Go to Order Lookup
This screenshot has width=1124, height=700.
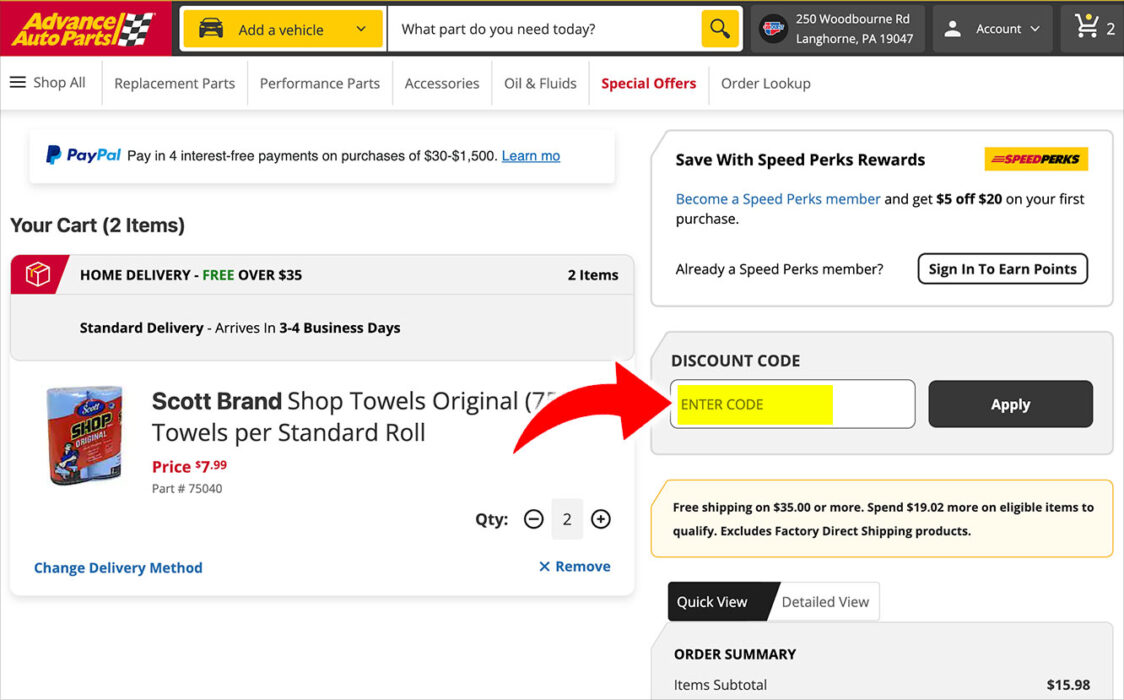[766, 83]
